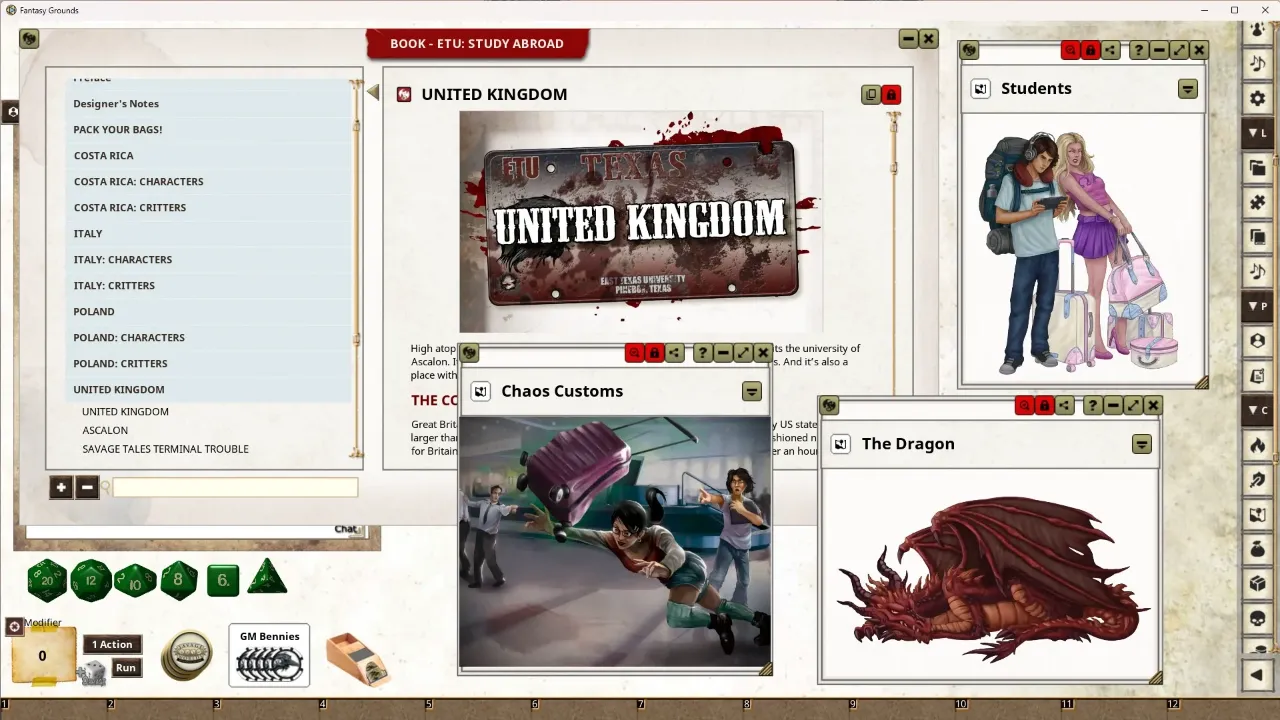Click the Savage Worlds bennies coin stack

[x=186, y=655]
